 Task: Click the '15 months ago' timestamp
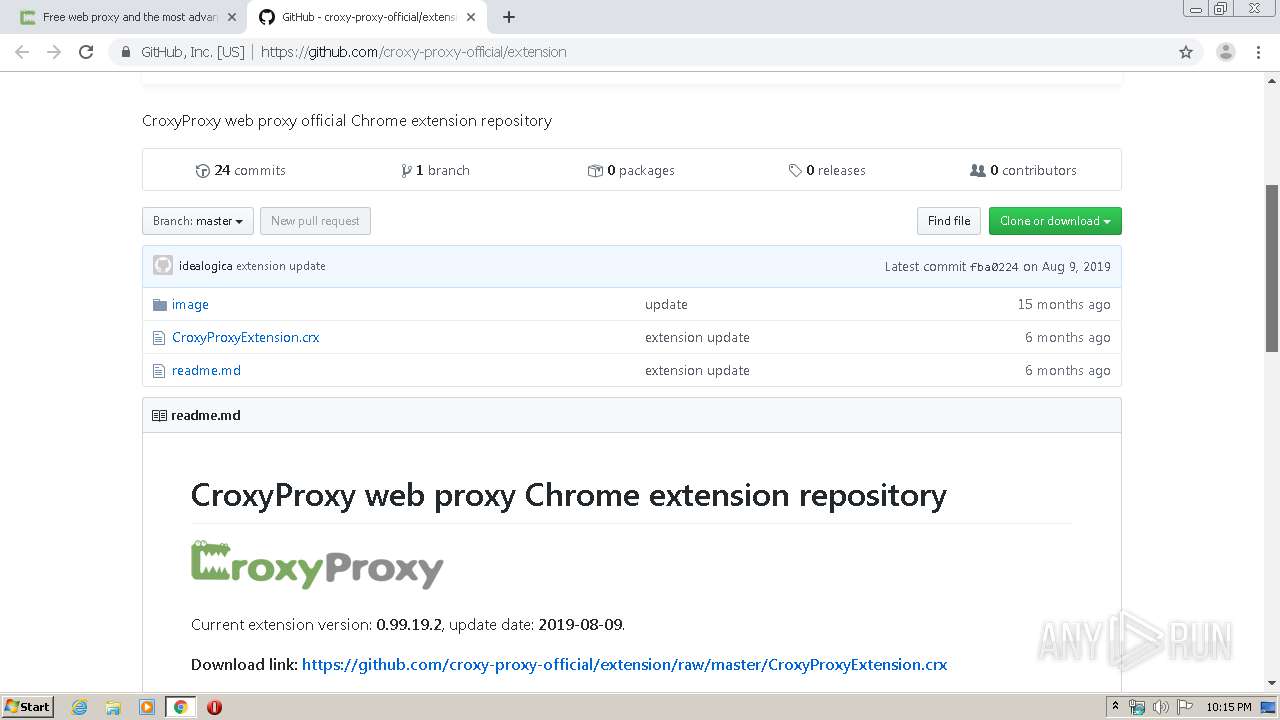coord(1064,304)
